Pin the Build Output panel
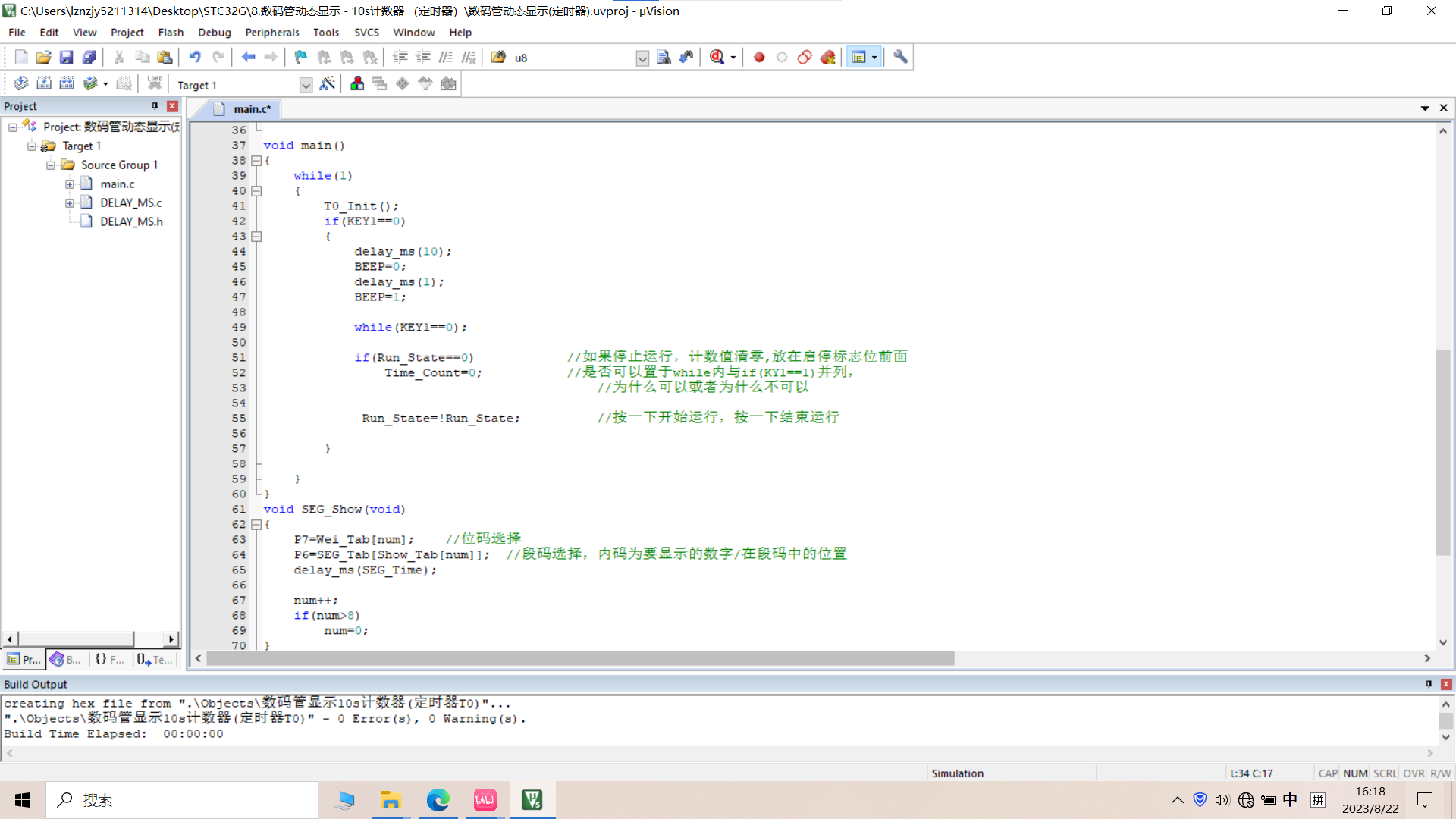Image resolution: width=1456 pixels, height=819 pixels. (x=1429, y=684)
